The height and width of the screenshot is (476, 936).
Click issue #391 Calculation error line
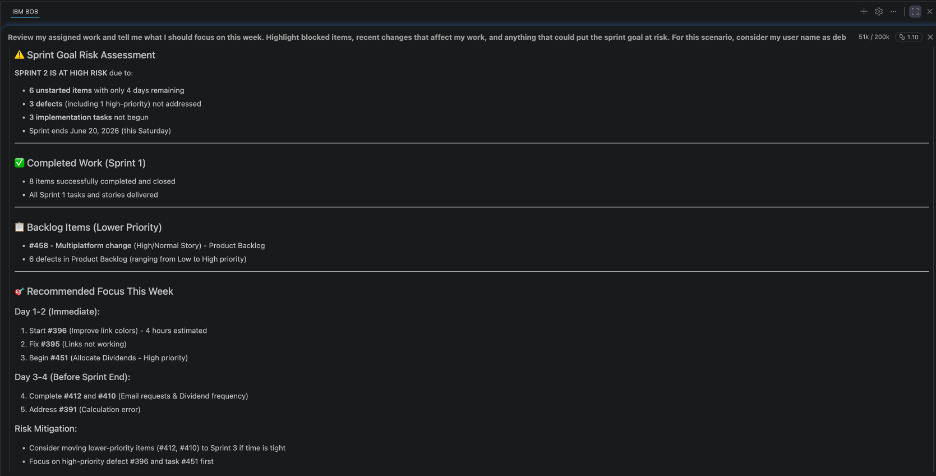pos(85,410)
